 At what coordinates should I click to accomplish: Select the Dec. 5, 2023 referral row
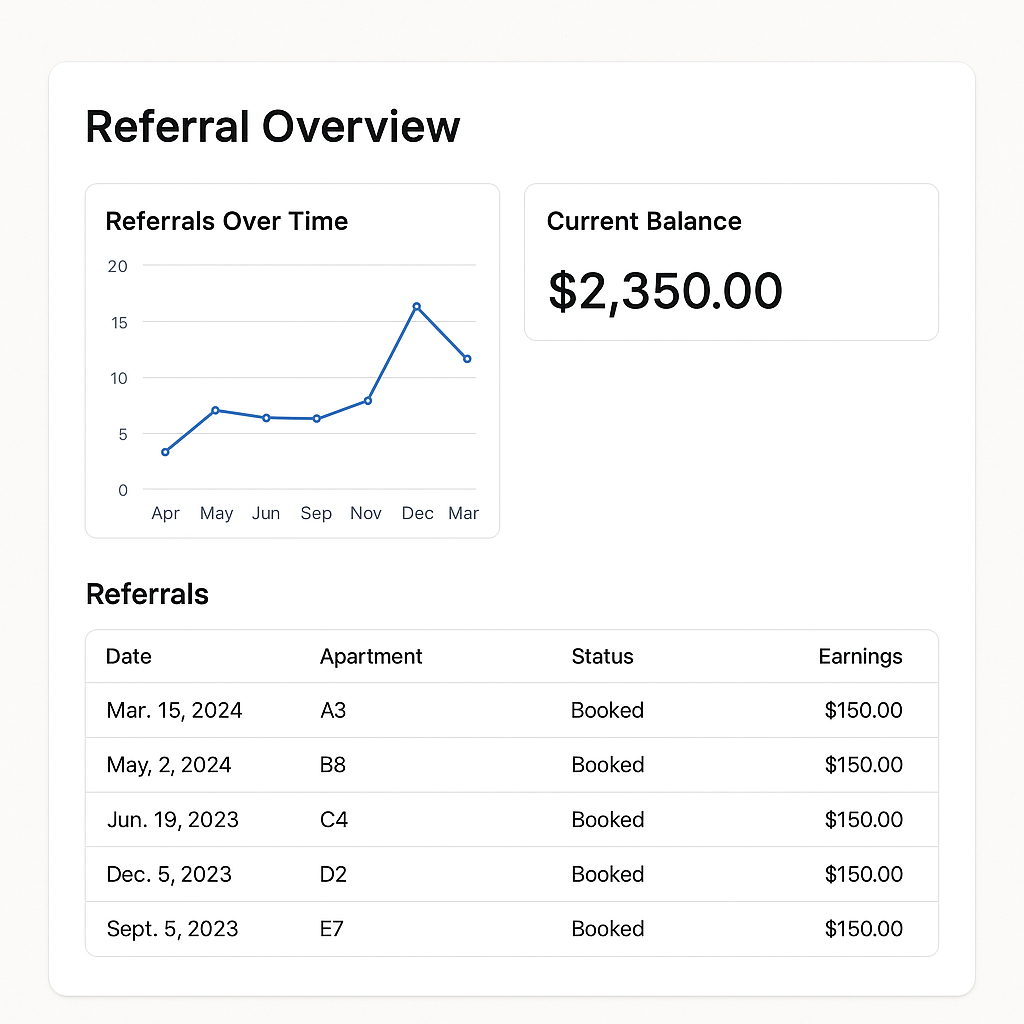click(169, 874)
